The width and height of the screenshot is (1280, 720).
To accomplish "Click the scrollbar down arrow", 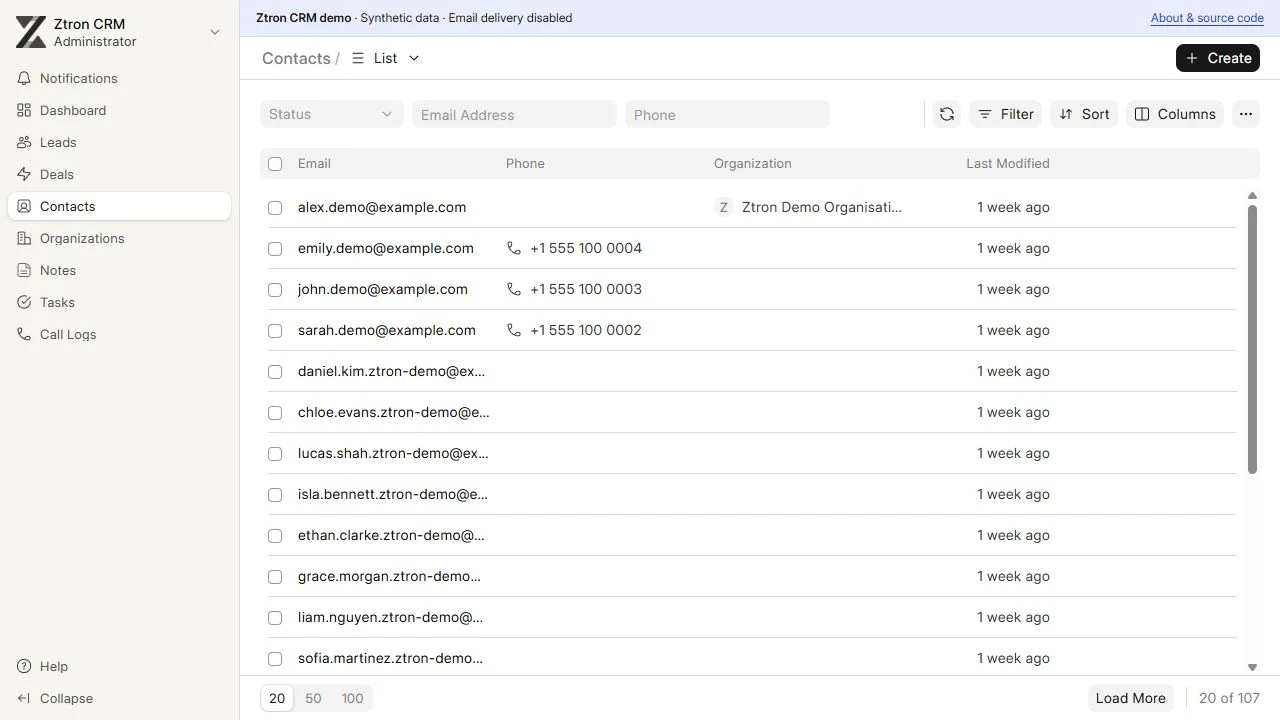I will click(1252, 667).
